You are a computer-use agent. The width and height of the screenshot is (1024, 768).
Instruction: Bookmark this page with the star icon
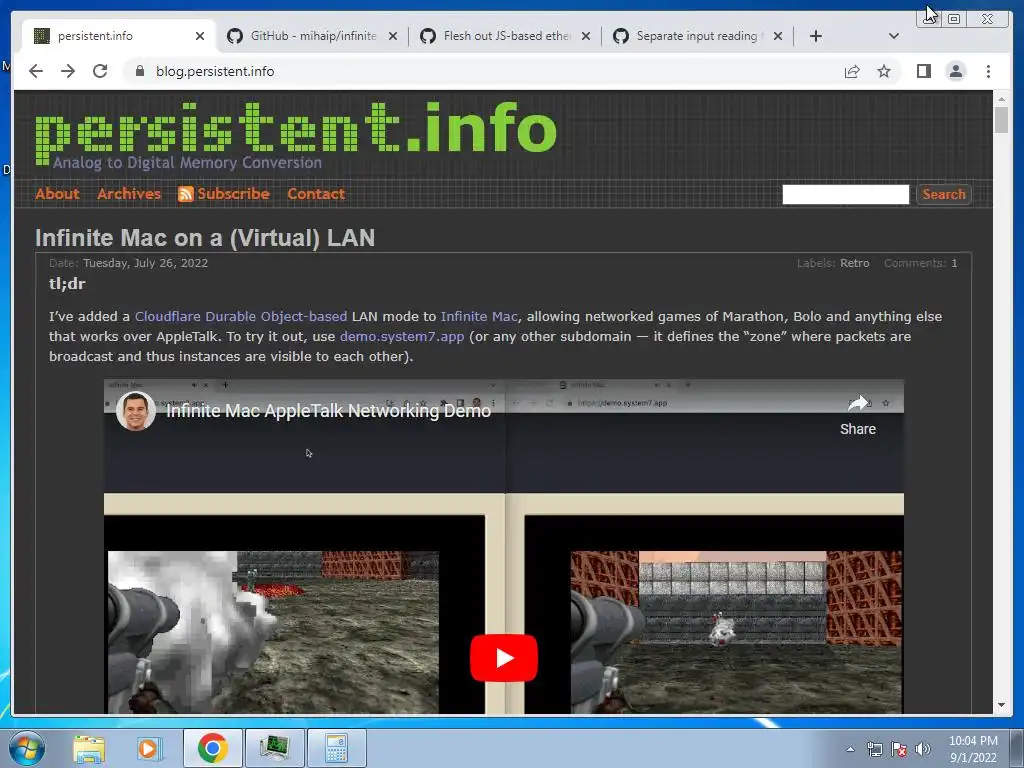pos(884,71)
